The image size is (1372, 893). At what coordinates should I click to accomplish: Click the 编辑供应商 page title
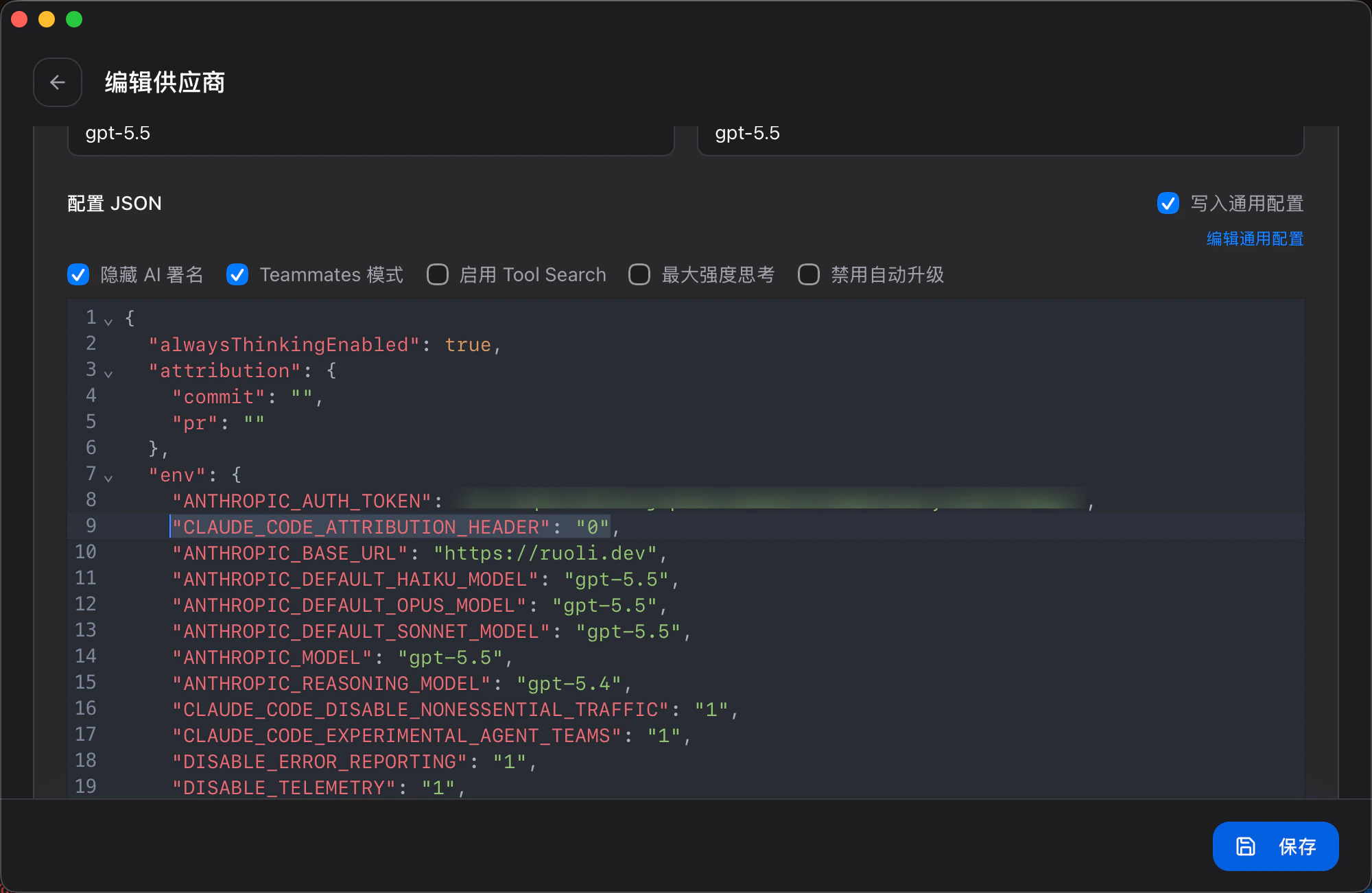(x=165, y=82)
